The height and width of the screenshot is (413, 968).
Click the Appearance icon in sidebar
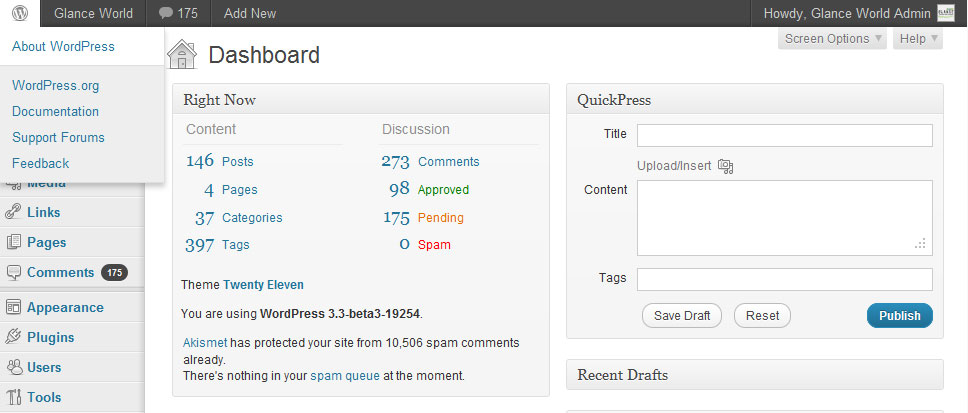[x=13, y=307]
